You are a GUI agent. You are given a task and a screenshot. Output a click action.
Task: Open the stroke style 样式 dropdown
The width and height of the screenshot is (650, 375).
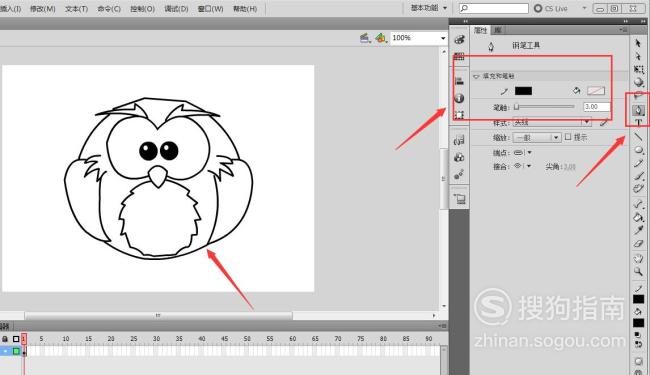pos(552,123)
